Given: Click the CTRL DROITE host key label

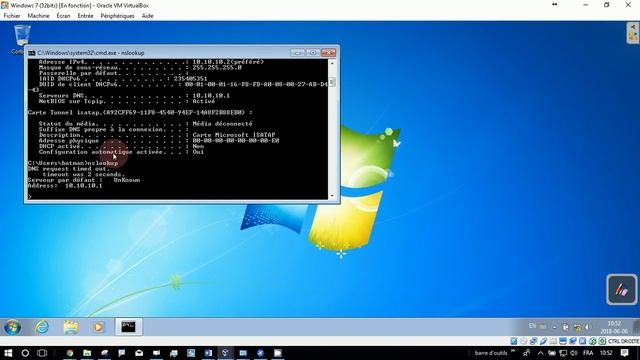Looking at the screenshot, I should 623,341.
